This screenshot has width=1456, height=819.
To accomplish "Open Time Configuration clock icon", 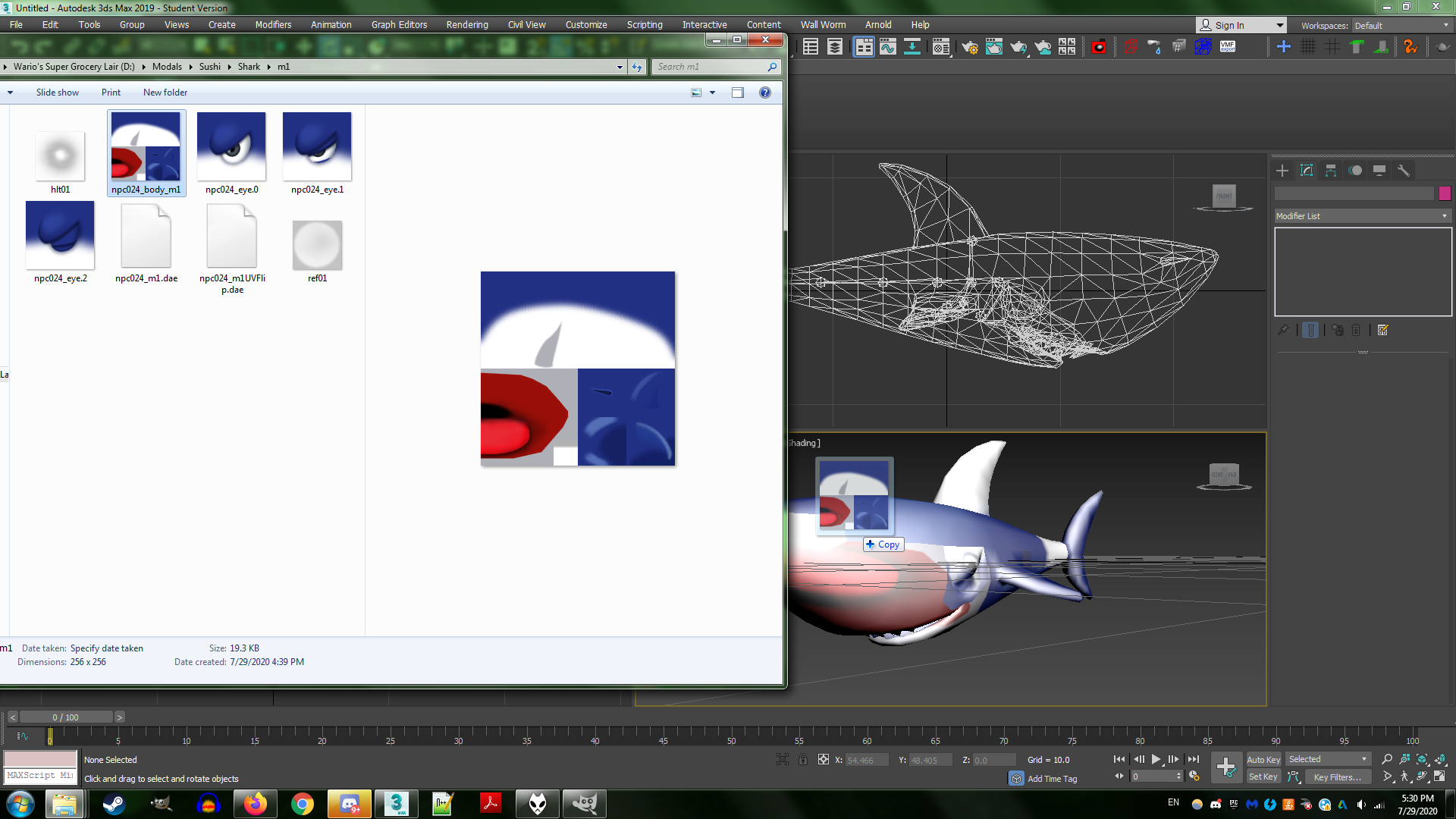I will [x=1194, y=777].
